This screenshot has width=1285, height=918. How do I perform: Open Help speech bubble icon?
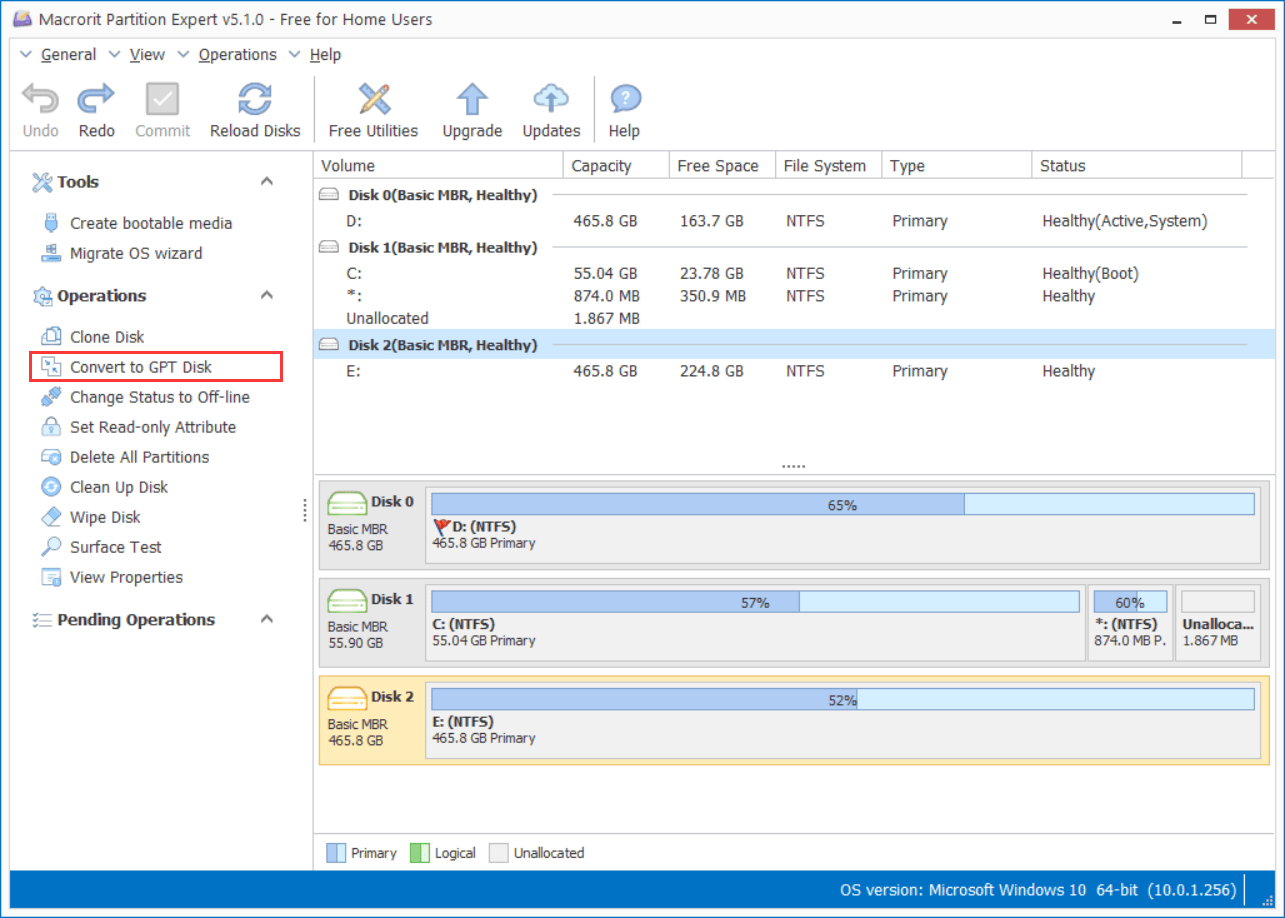point(624,99)
